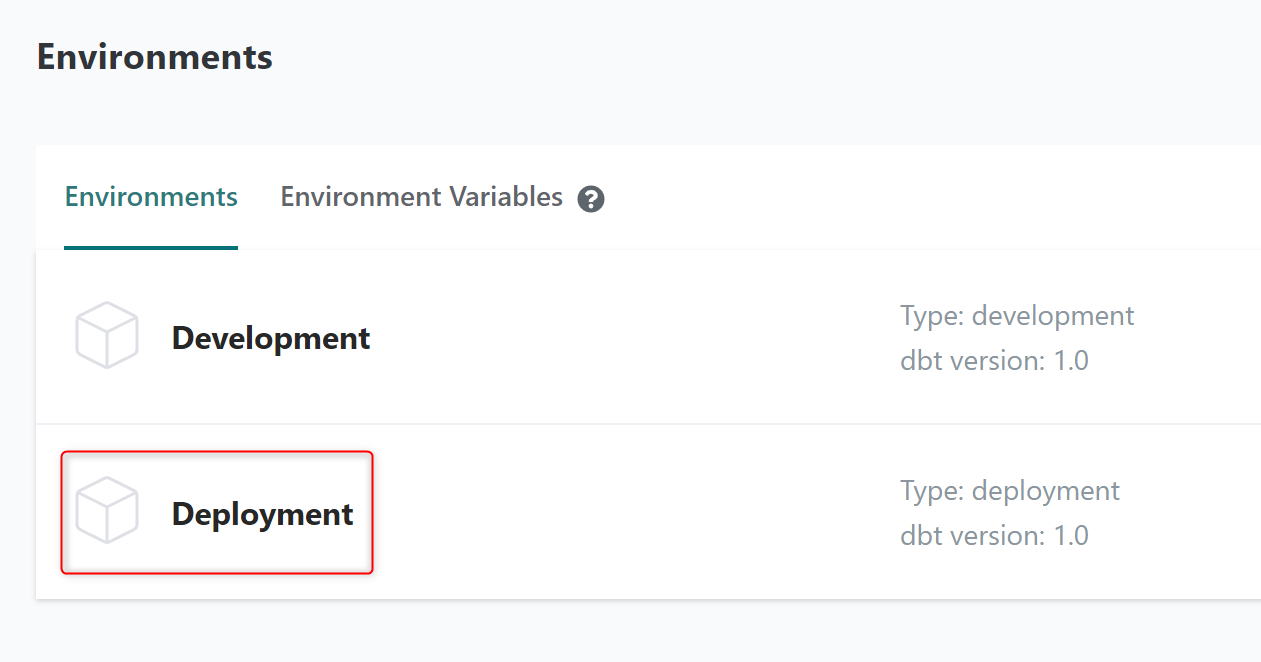The width and height of the screenshot is (1261, 662).
Task: Switch to the Environment Variables tab
Action: pos(421,197)
